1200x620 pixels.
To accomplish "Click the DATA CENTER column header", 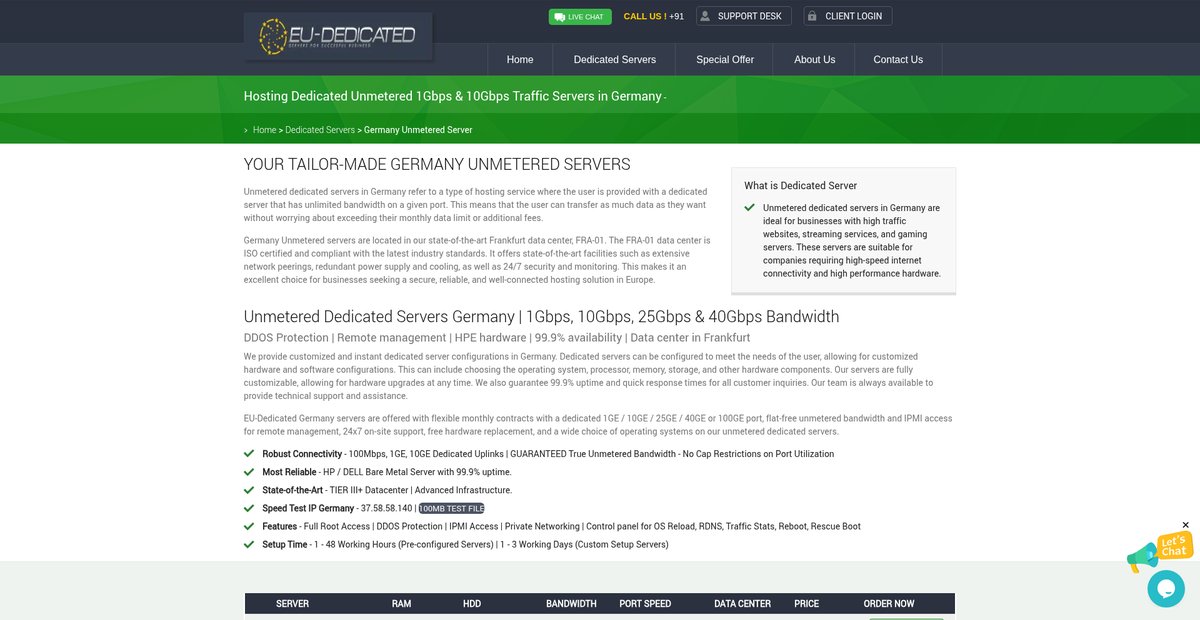I will pyautogui.click(x=742, y=604).
